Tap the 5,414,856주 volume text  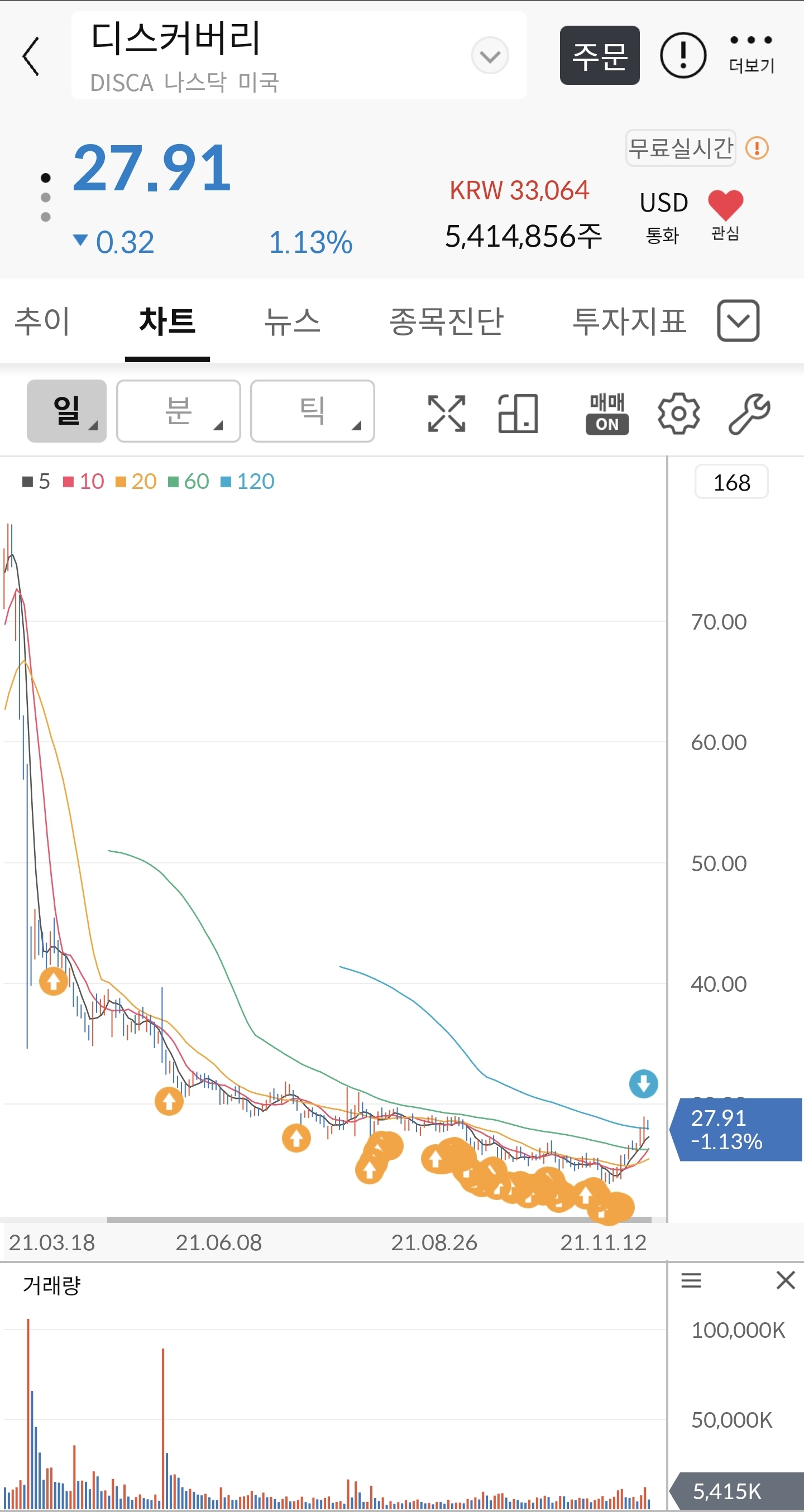[x=523, y=236]
